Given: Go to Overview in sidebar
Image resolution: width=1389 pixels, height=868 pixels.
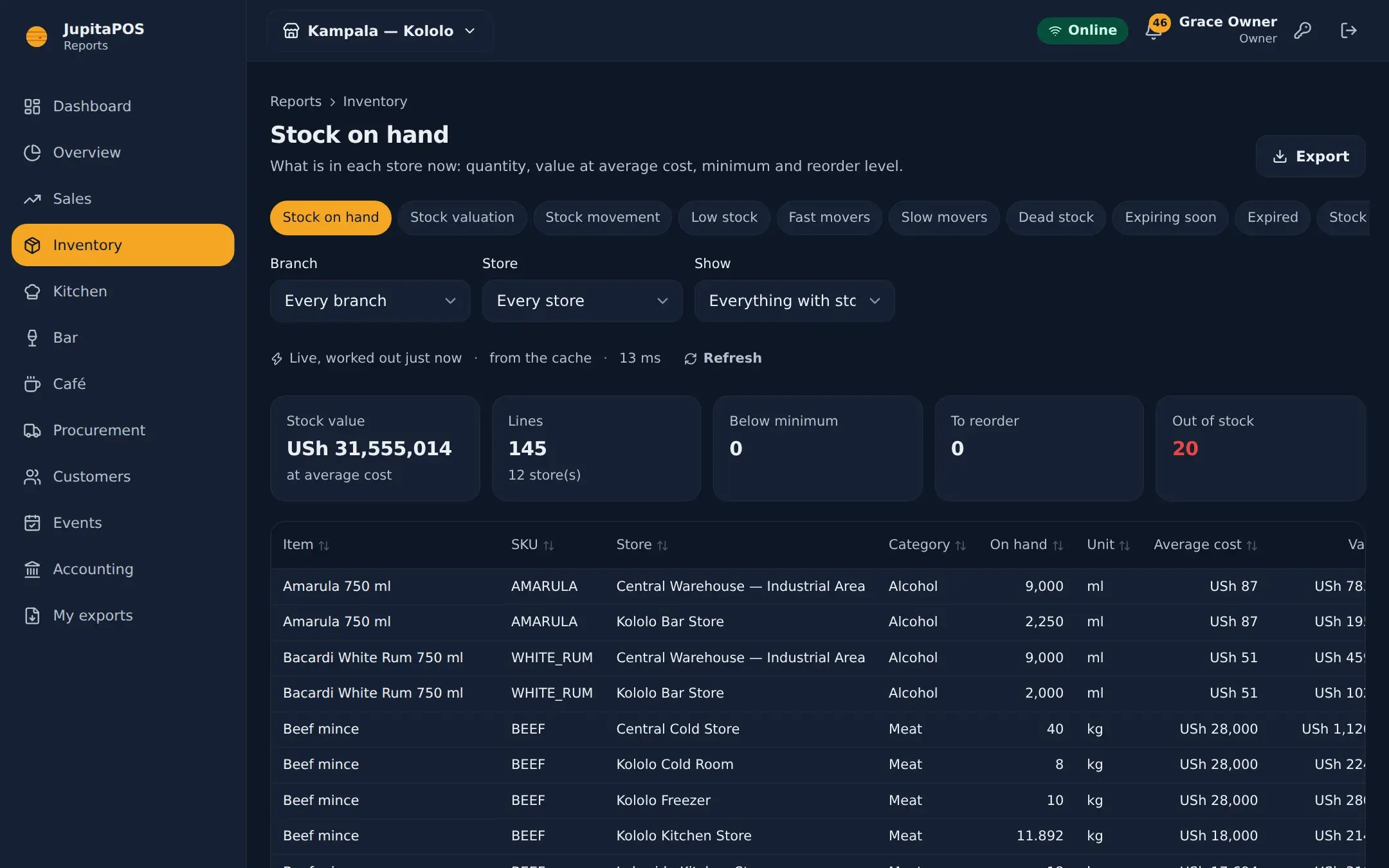Looking at the screenshot, I should [123, 152].
